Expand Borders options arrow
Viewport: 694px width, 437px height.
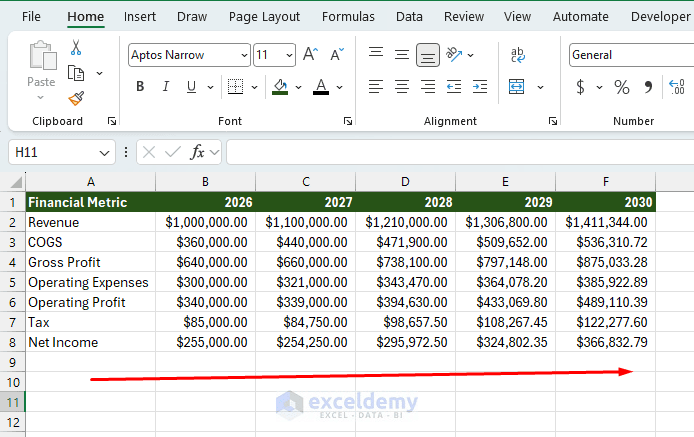pyautogui.click(x=254, y=87)
